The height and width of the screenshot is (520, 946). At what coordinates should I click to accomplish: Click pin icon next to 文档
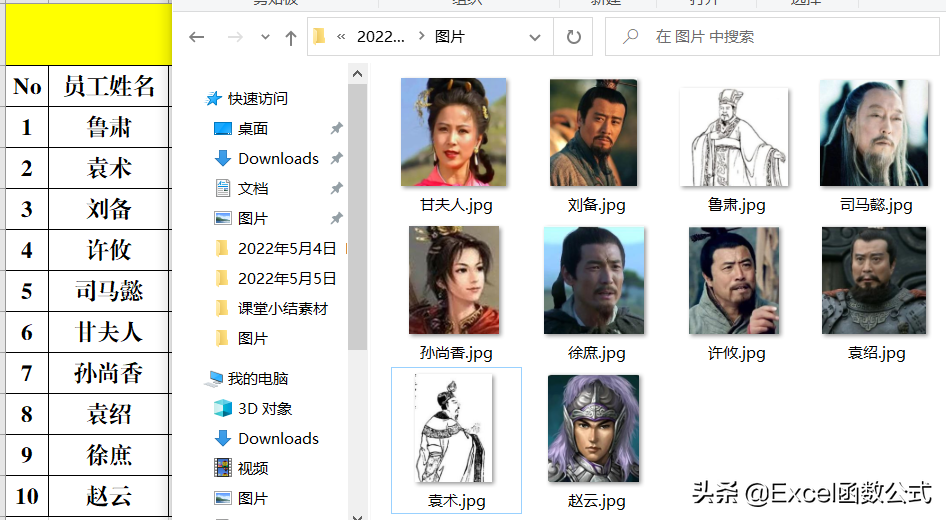click(x=337, y=188)
